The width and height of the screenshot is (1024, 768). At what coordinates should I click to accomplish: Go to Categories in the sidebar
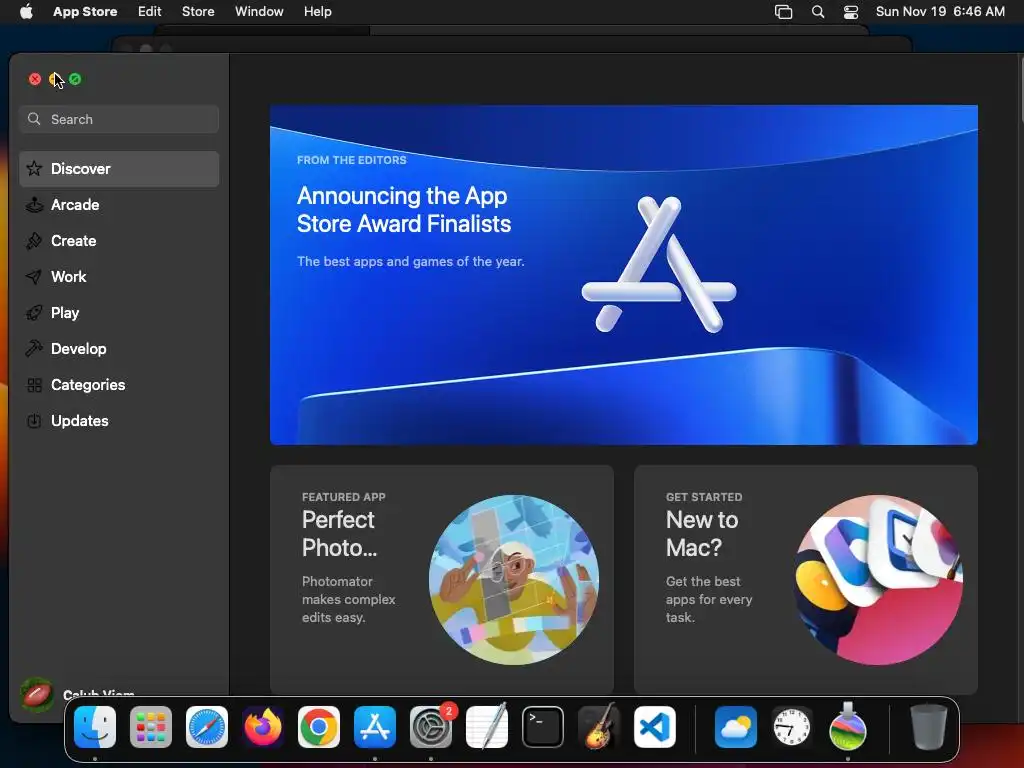pyautogui.click(x=119, y=385)
